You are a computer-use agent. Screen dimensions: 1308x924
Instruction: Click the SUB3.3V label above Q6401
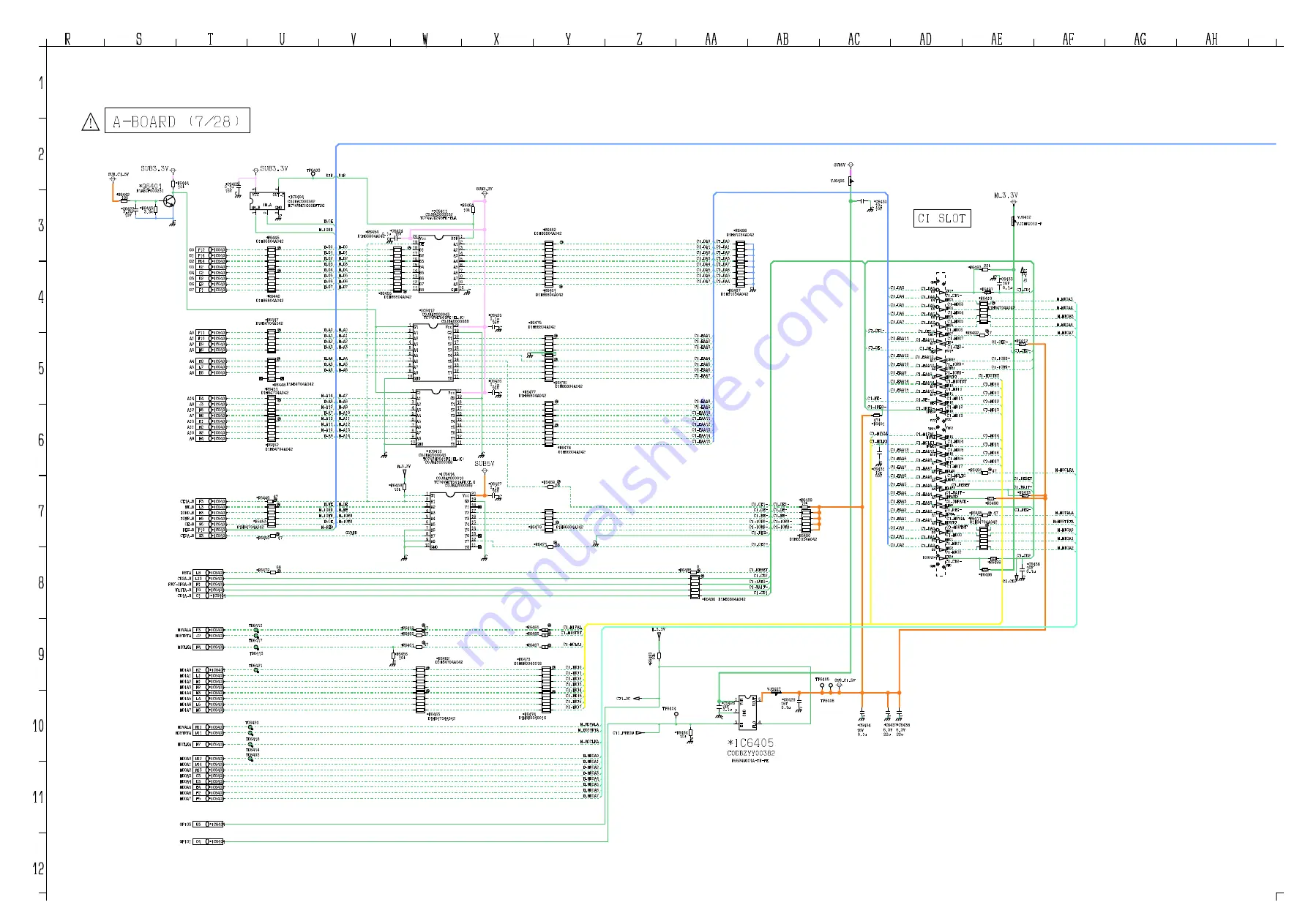154,169
